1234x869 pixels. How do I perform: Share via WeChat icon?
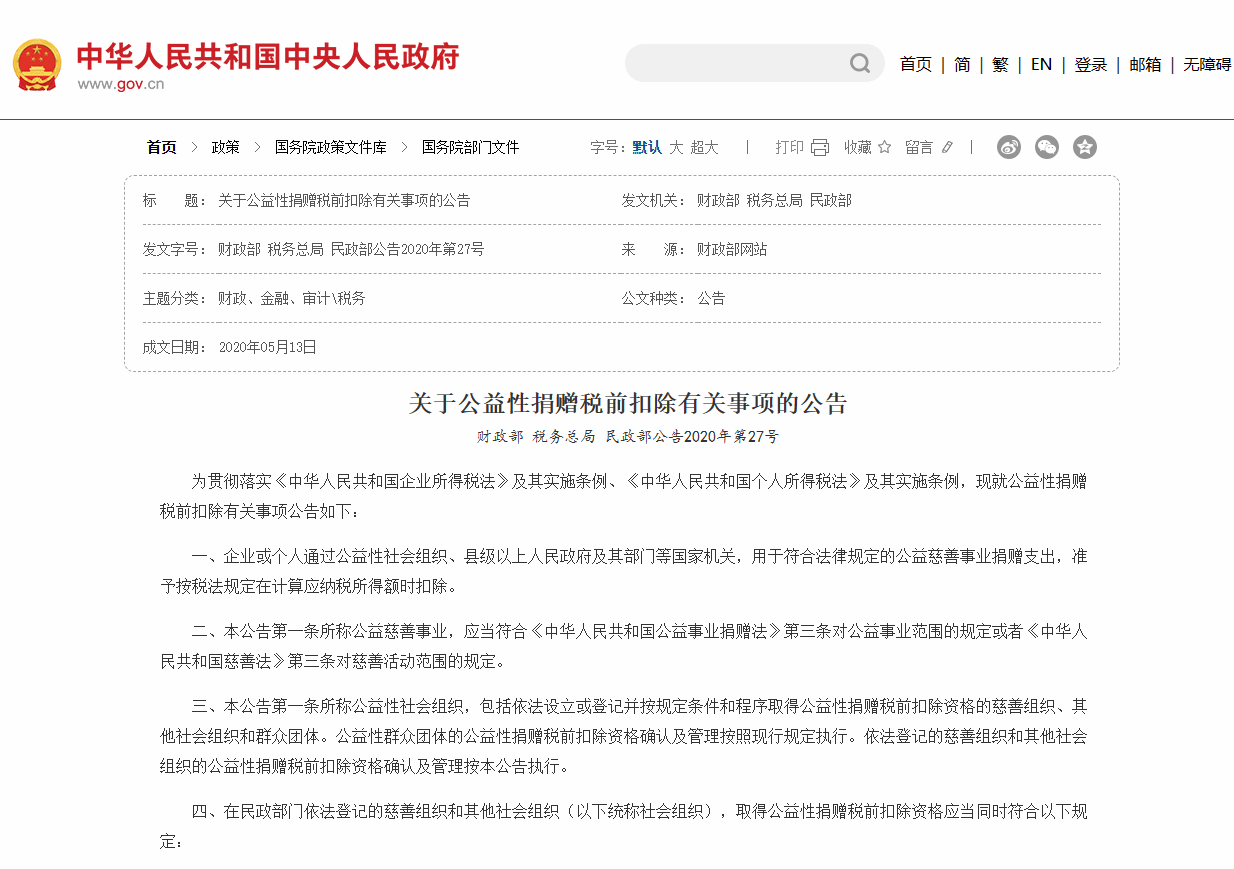click(x=1047, y=147)
